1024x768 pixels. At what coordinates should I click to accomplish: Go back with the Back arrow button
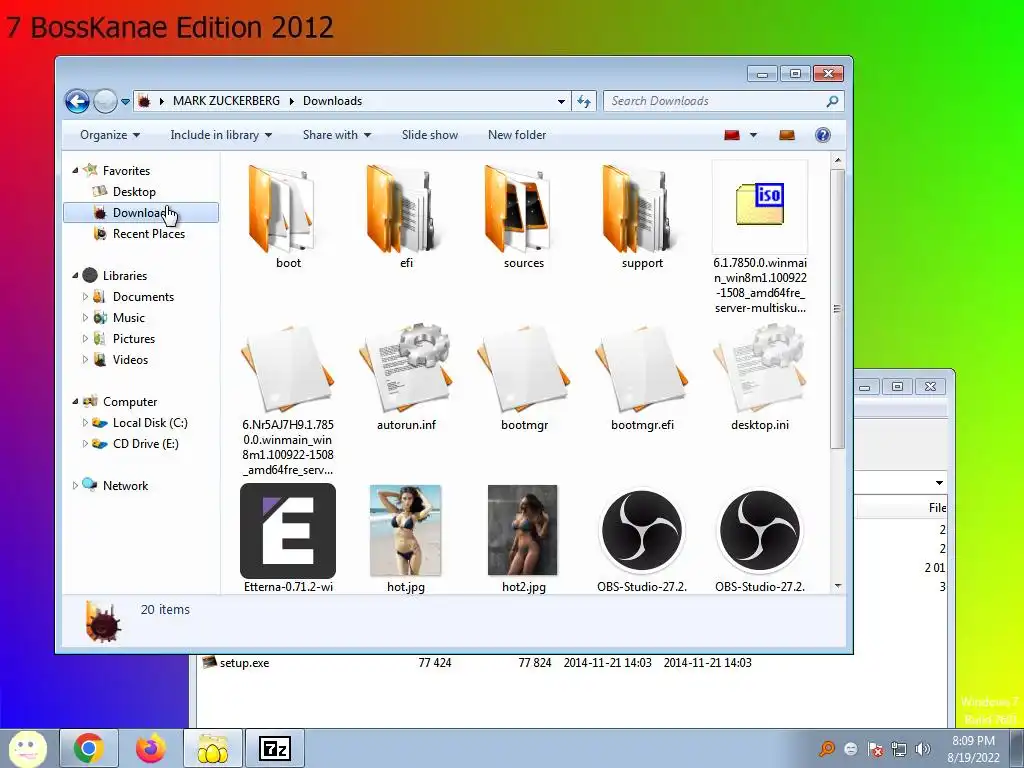(77, 101)
